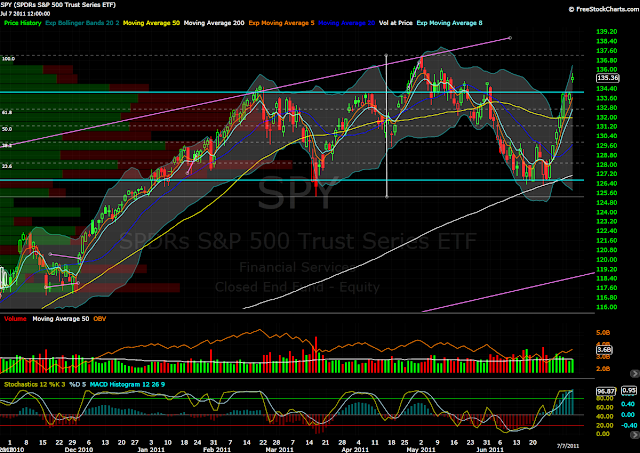Click the Feb 2011 date axis label
This screenshot has height=453, width=640.
coord(217,449)
